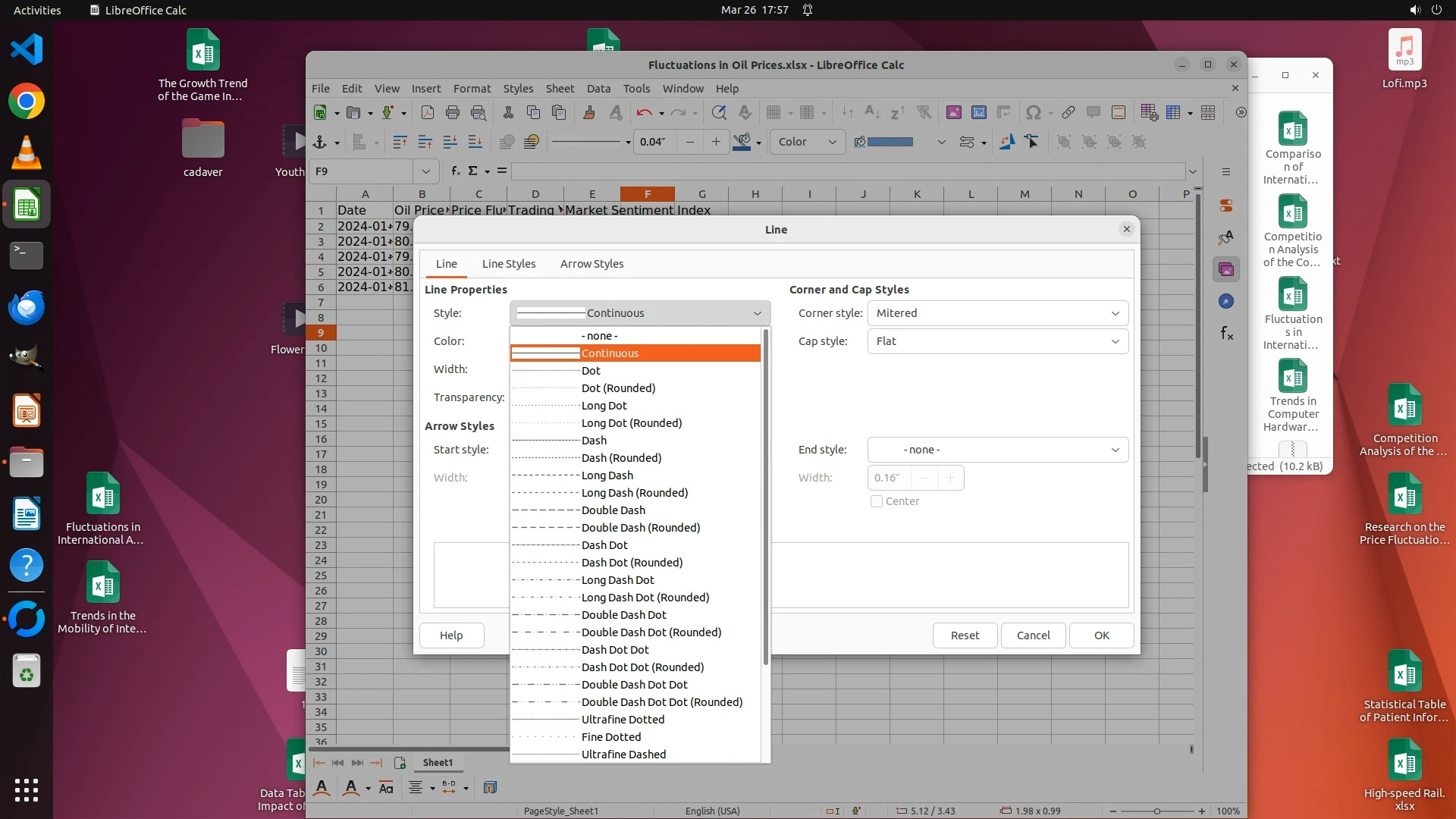
Task: Open the End style none dropdown
Action: click(x=997, y=450)
